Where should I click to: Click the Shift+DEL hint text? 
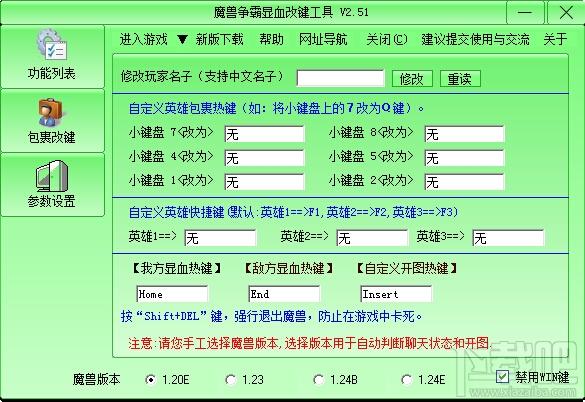[271, 317]
